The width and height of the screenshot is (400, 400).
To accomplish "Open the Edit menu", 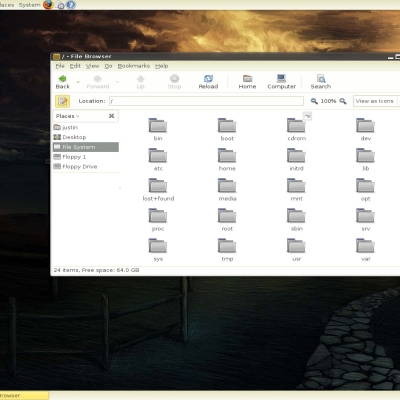I will point(75,66).
